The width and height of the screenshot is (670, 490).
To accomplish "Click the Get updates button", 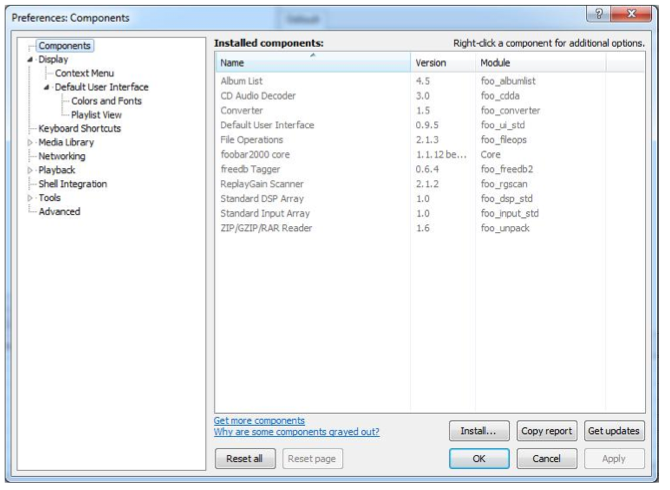I will tap(614, 431).
